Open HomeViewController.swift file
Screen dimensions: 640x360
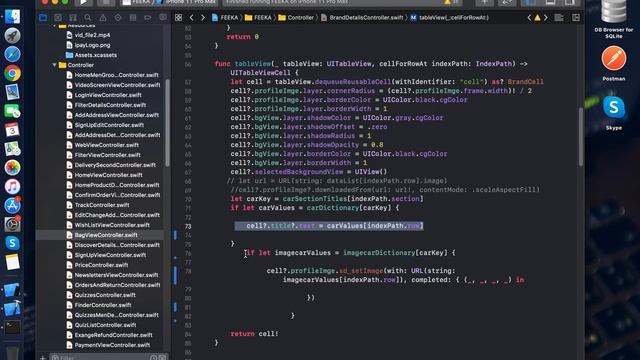(109, 175)
